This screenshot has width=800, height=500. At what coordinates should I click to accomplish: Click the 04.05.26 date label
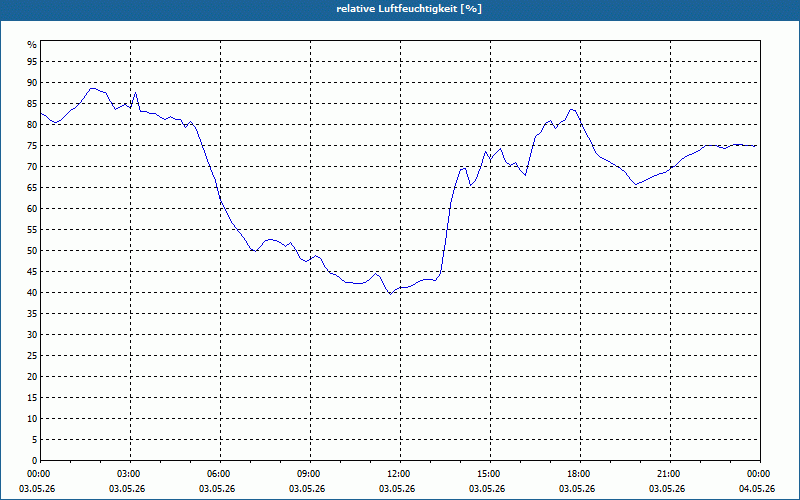pos(757,489)
